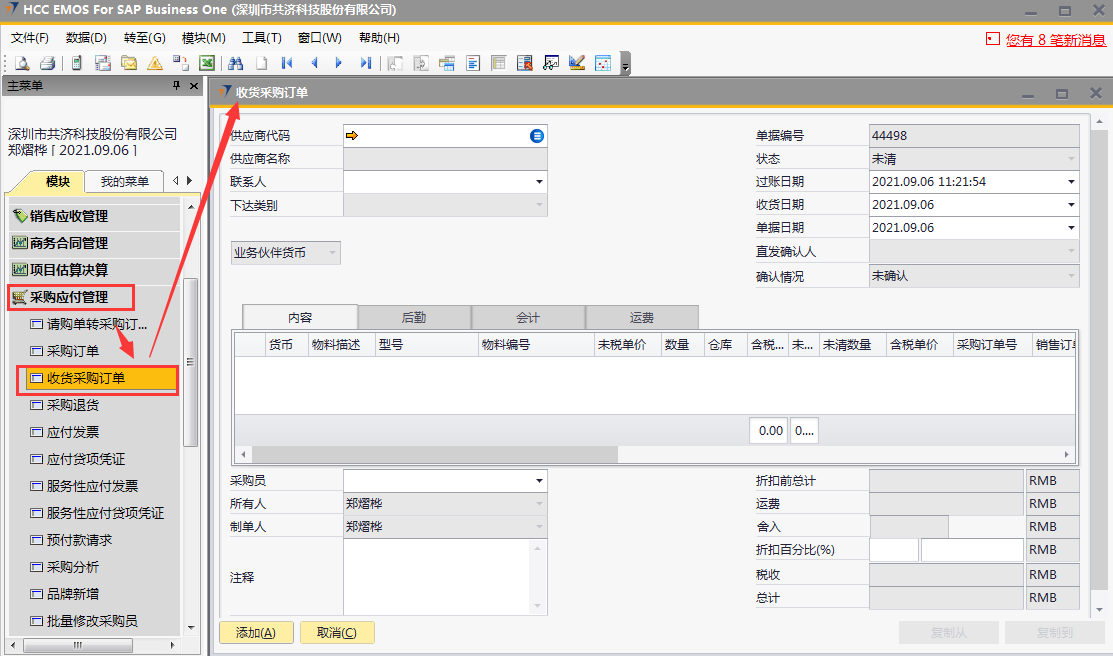Open the 业务伙伴货币 currency dropdown
This screenshot has width=1113, height=656.
(x=330, y=253)
